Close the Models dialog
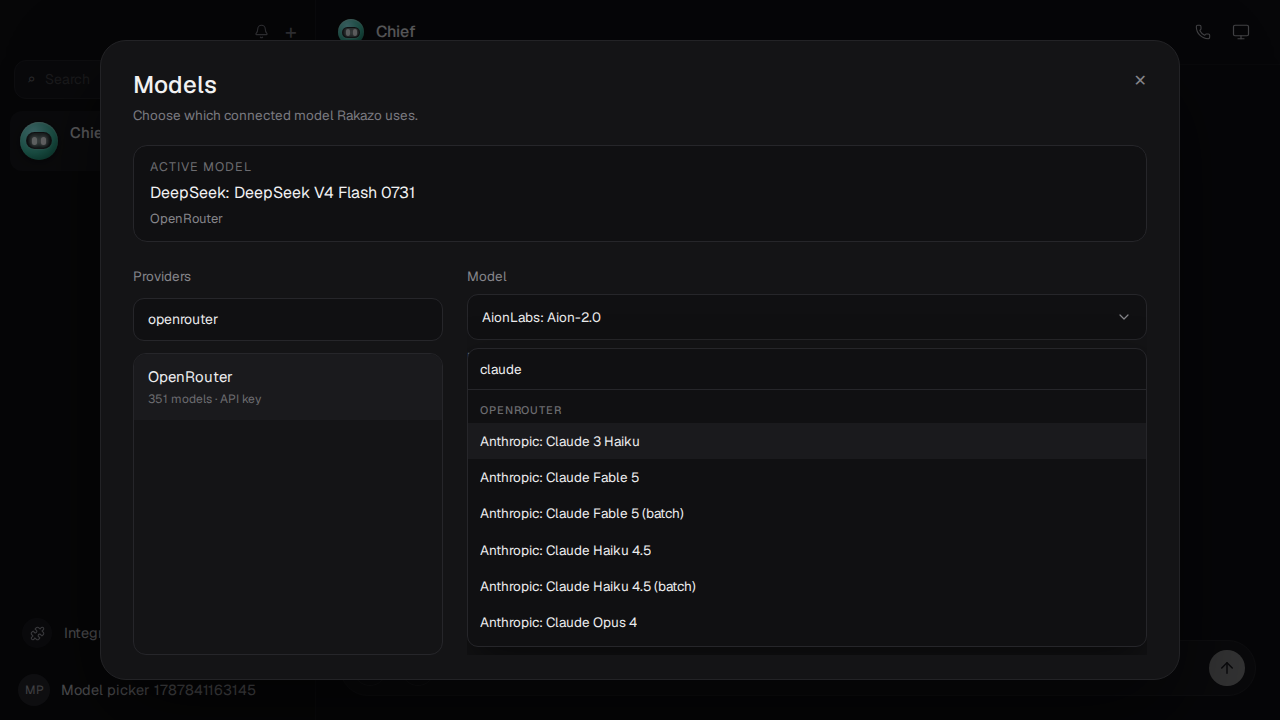This screenshot has width=1280, height=720. point(1140,80)
